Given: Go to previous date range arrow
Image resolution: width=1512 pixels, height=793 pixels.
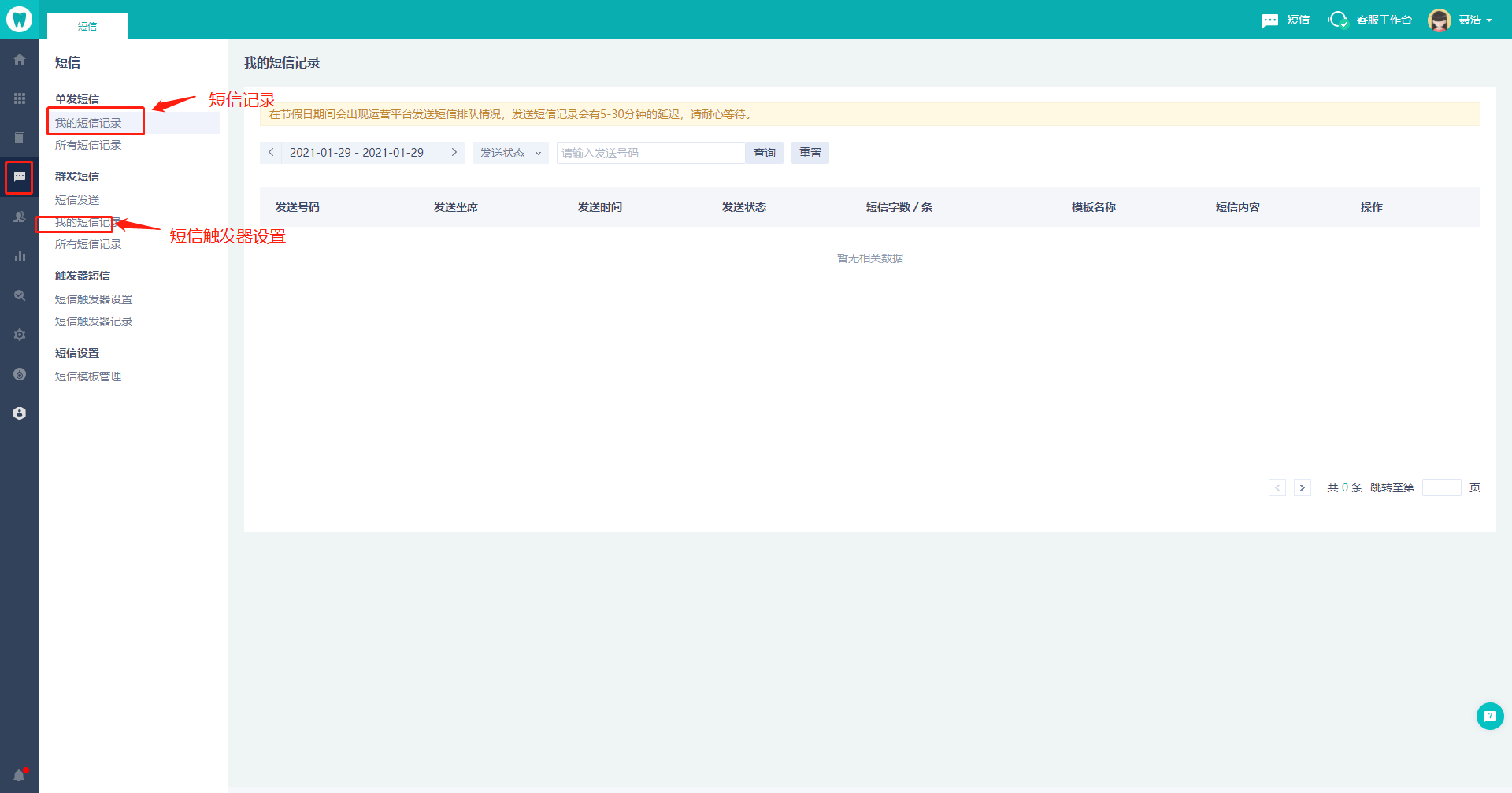Looking at the screenshot, I should tap(271, 153).
